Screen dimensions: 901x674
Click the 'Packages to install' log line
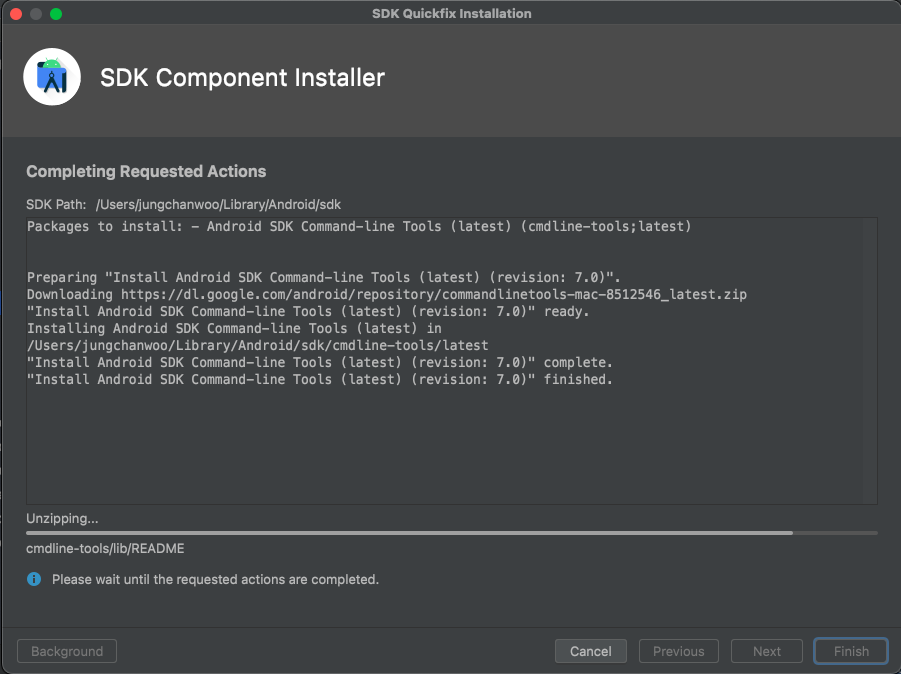point(359,226)
